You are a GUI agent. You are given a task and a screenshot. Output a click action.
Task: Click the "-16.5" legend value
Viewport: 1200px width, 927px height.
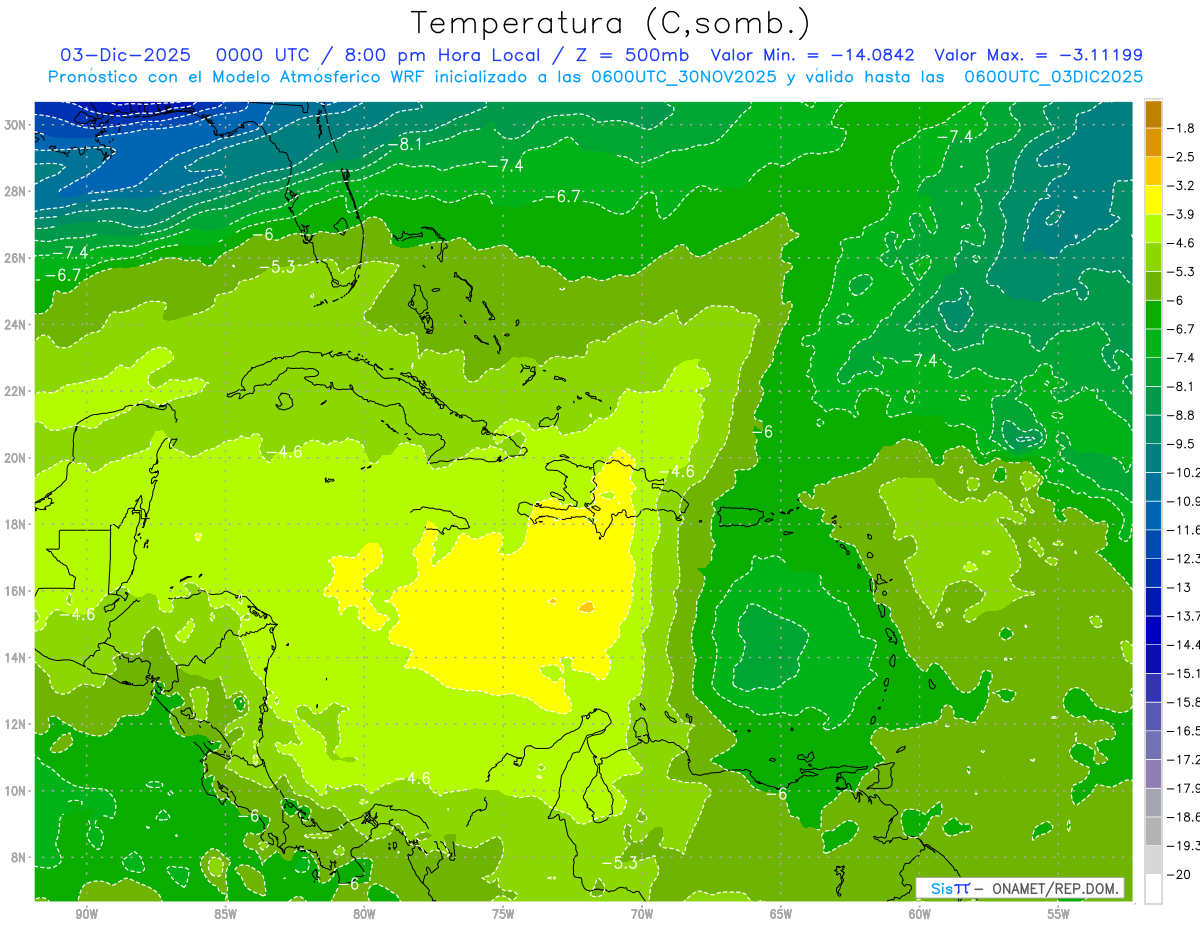point(1184,731)
